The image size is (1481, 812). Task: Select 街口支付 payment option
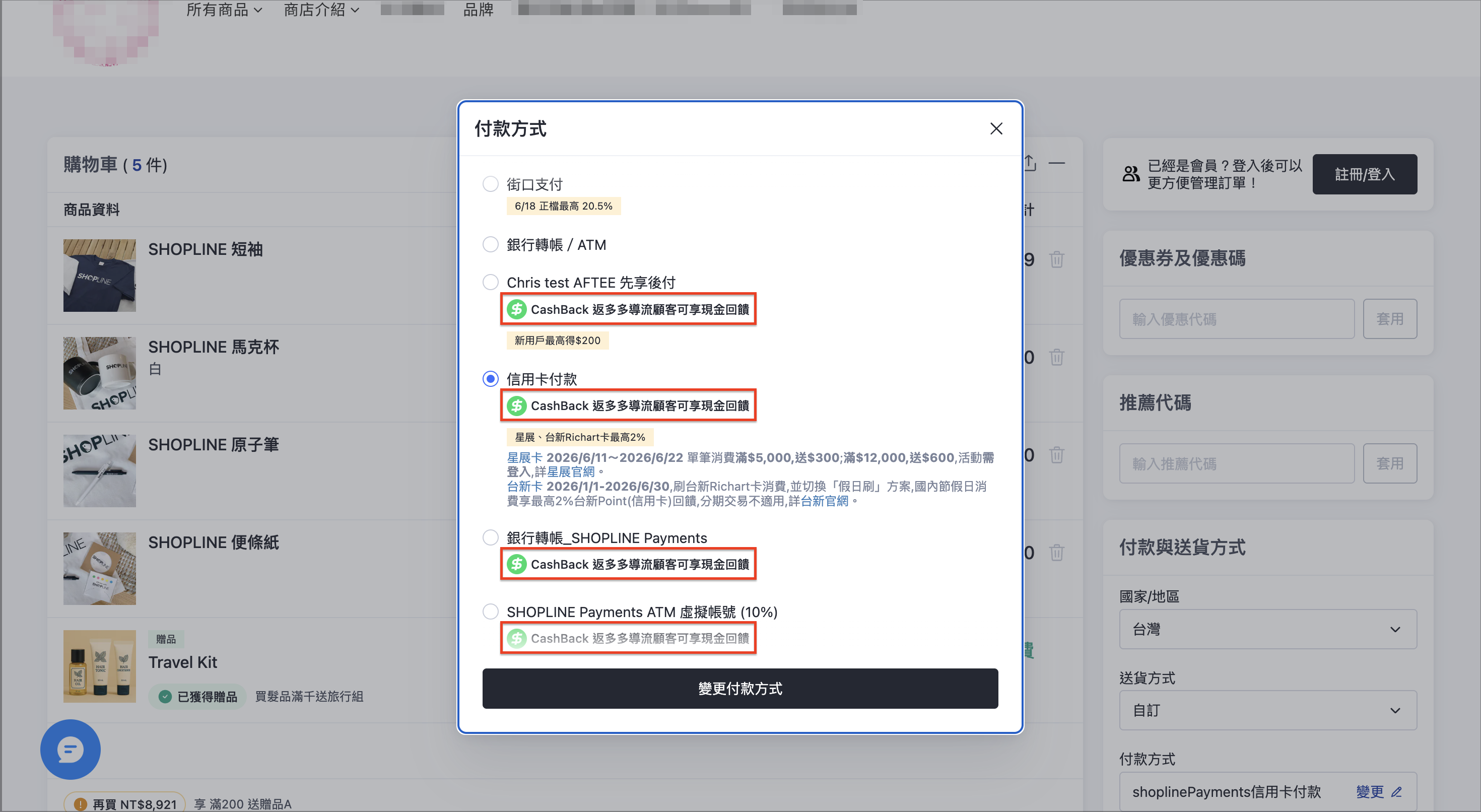click(x=490, y=184)
